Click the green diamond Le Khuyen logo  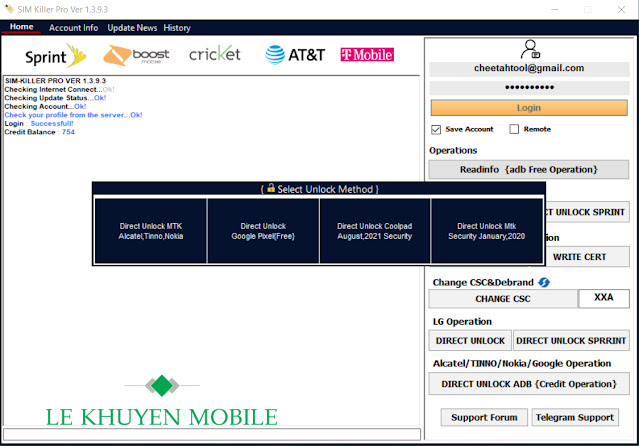coord(162,385)
